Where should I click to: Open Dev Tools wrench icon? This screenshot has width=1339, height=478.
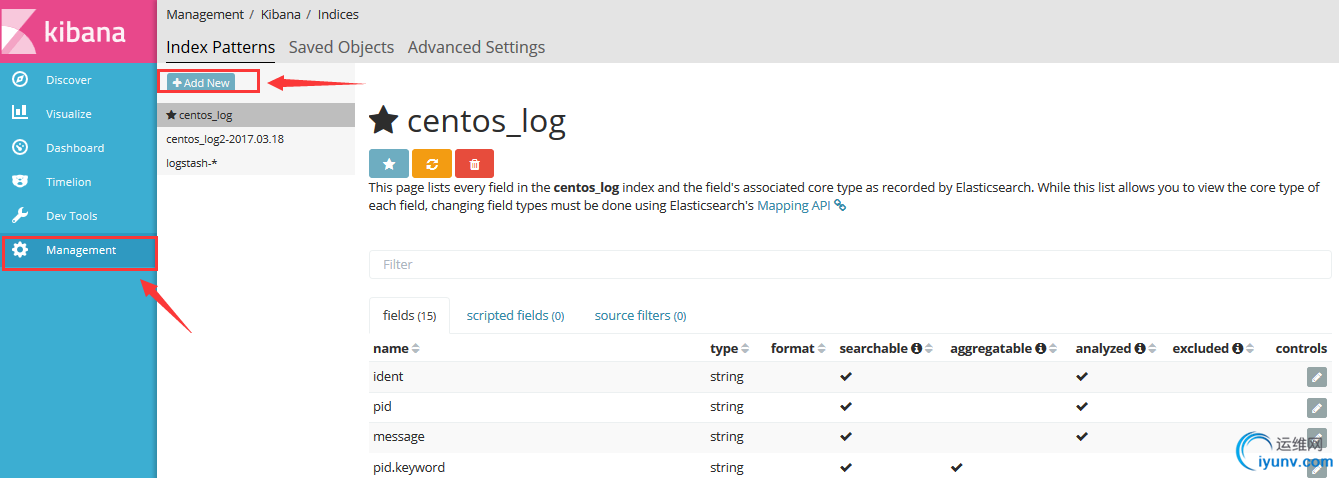click(20, 216)
